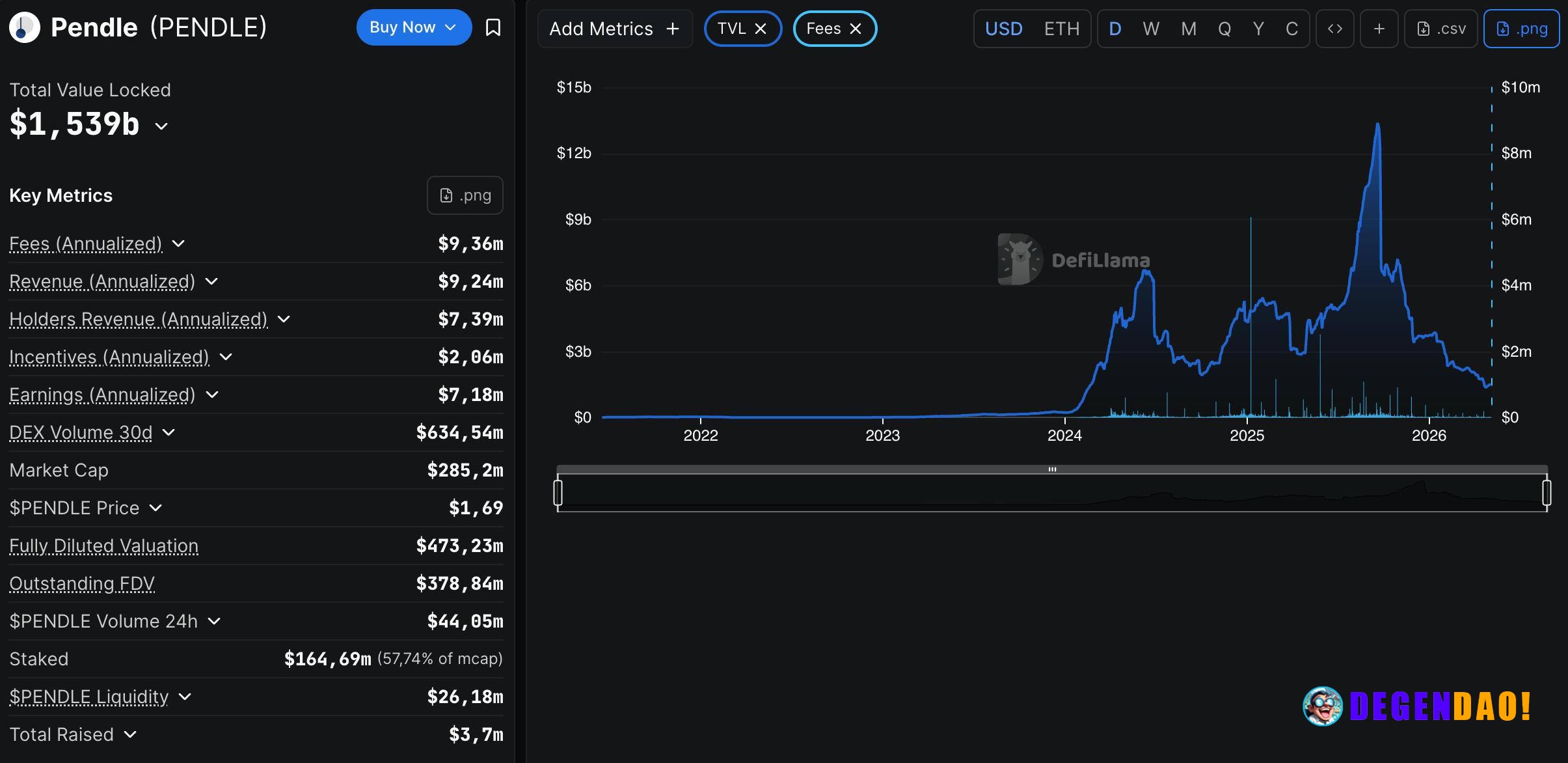
Task: Click the 2024 x-axis label
Action: [1064, 436]
